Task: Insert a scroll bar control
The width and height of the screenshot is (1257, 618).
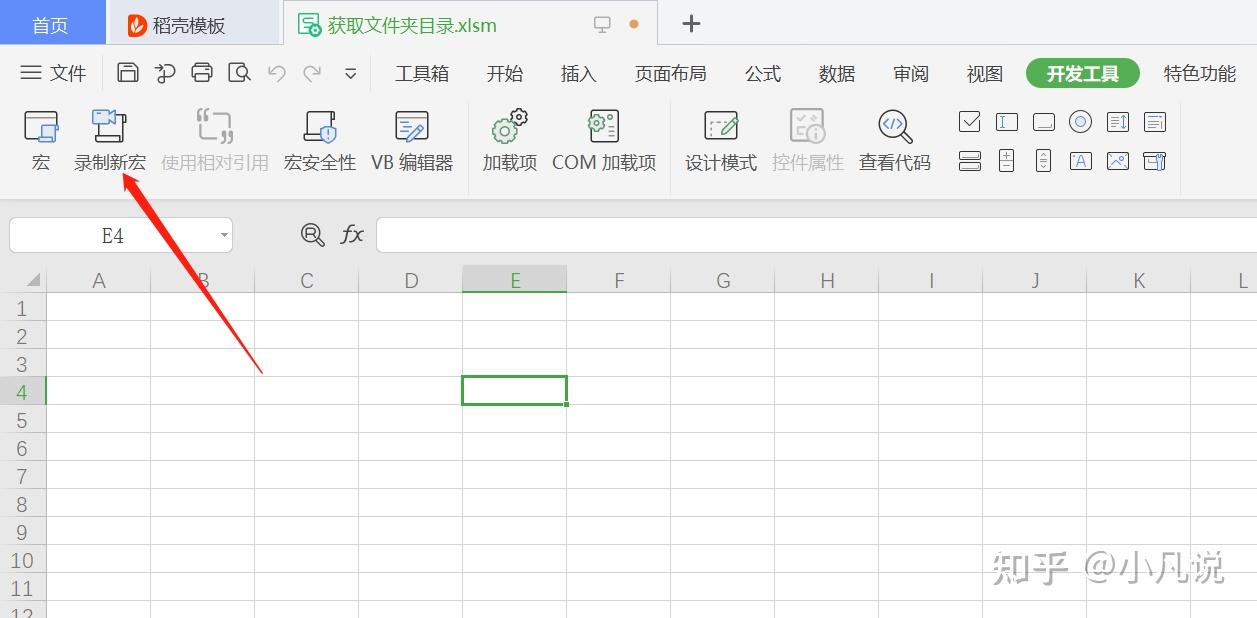Action: [x=1044, y=161]
